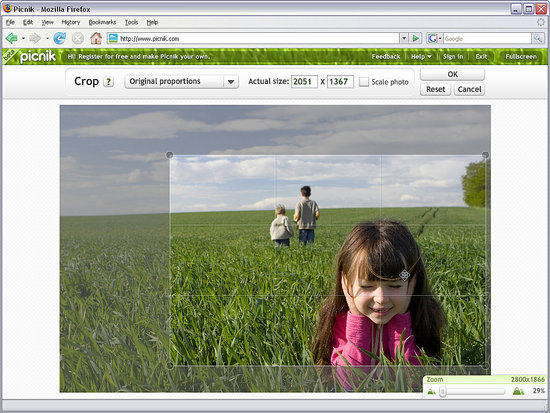Screen dimensions: 550x413
Task: Click the crop width input field
Action: tap(304, 81)
